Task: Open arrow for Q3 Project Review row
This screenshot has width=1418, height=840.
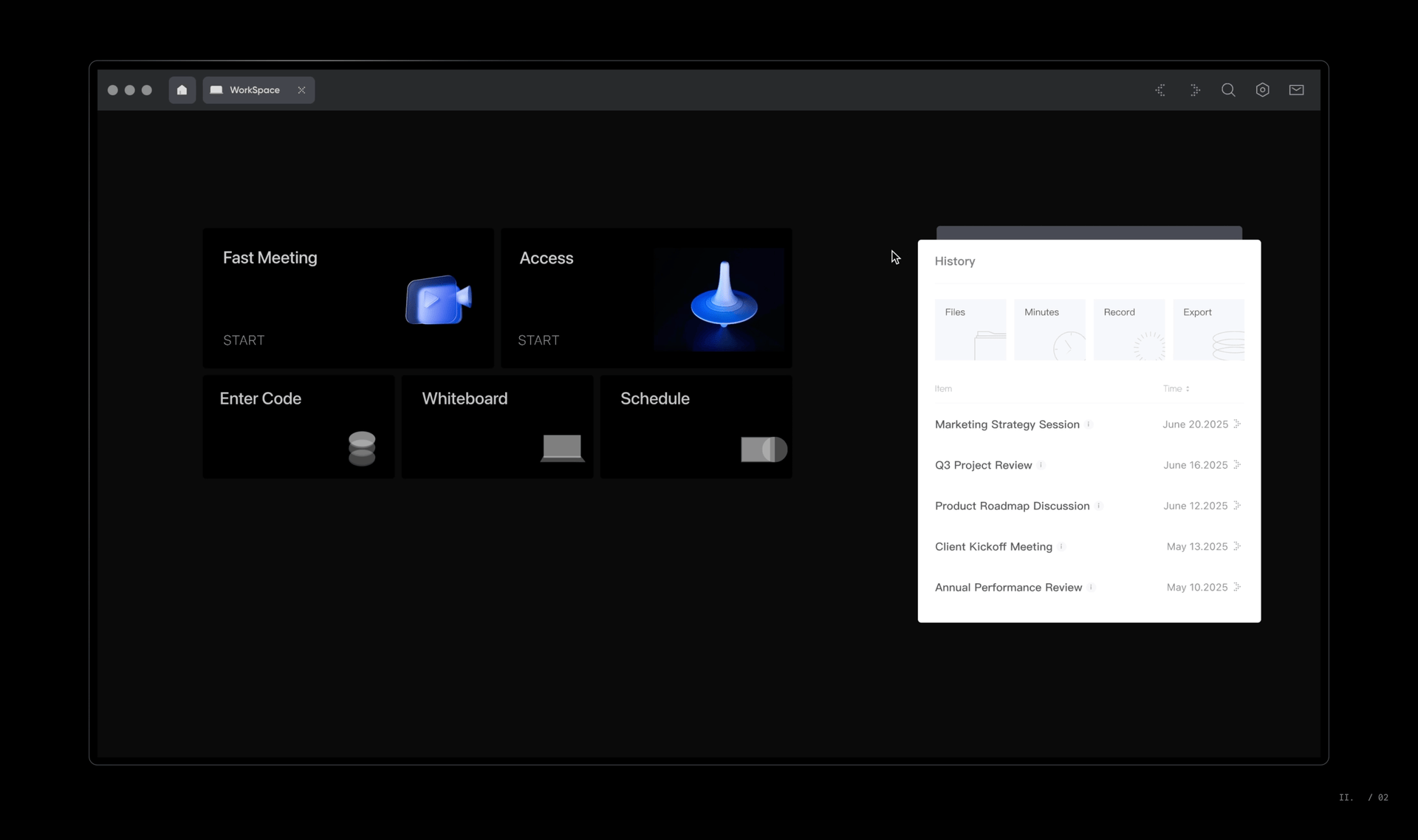Action: coord(1237,464)
